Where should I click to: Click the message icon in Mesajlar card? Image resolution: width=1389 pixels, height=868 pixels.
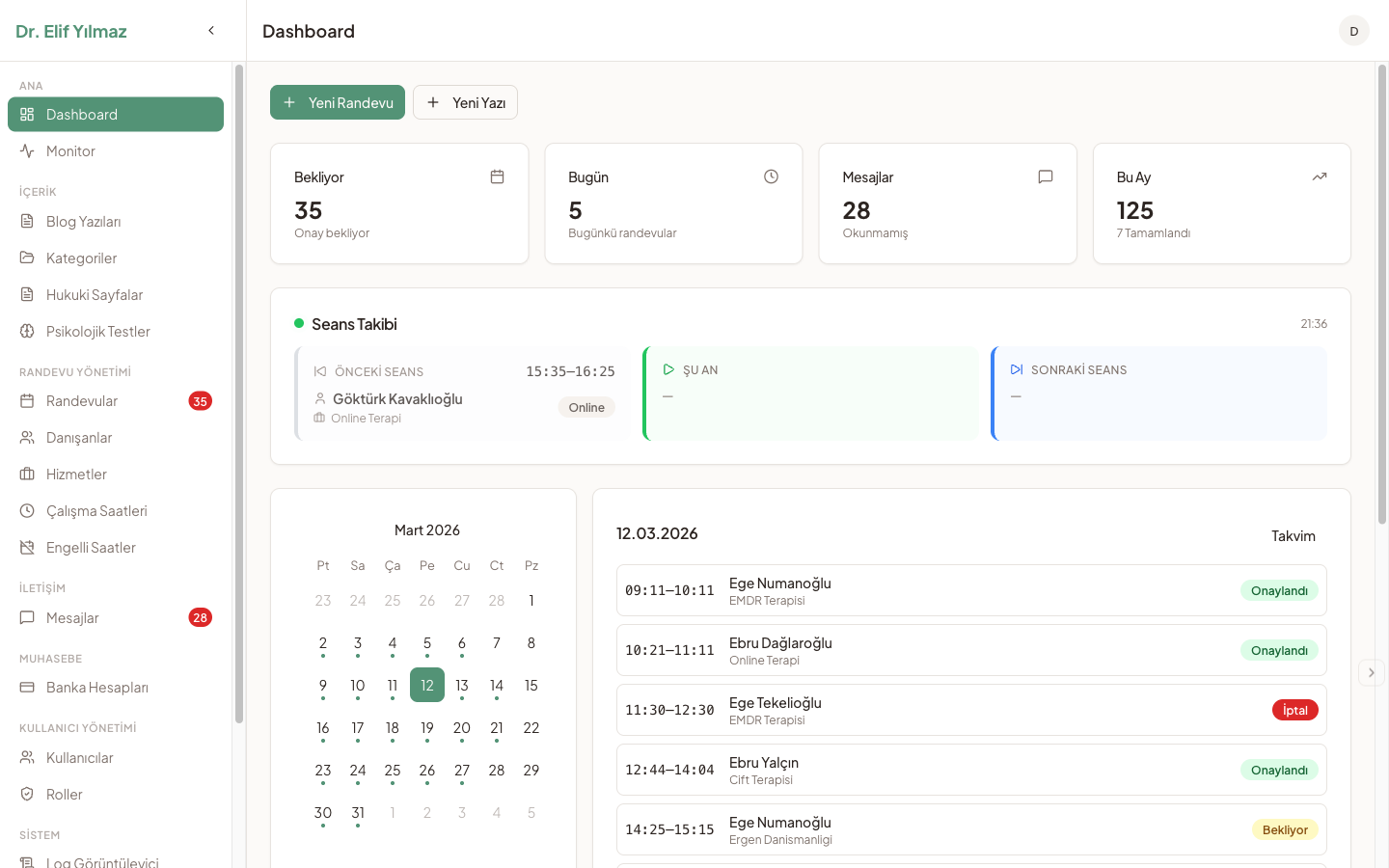1045,176
